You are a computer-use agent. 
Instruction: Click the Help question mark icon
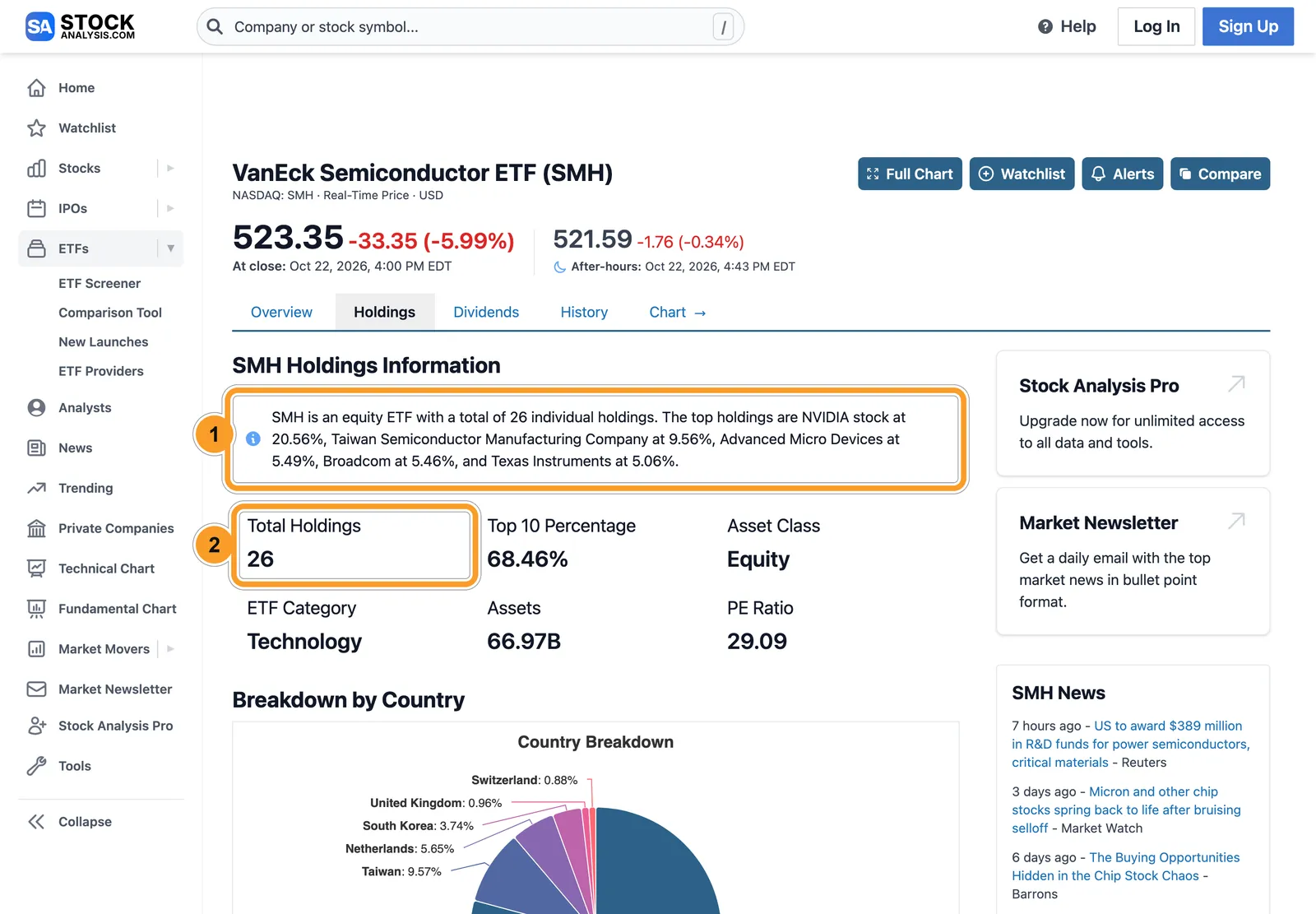click(x=1045, y=26)
